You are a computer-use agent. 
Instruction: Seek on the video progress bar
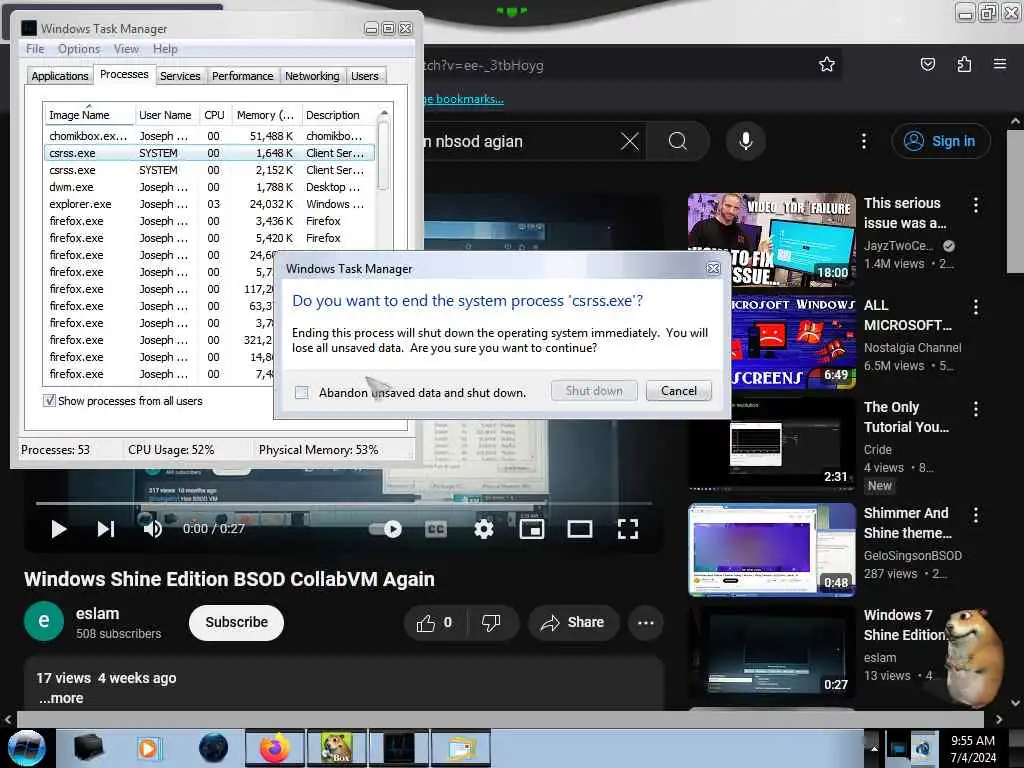(x=344, y=504)
